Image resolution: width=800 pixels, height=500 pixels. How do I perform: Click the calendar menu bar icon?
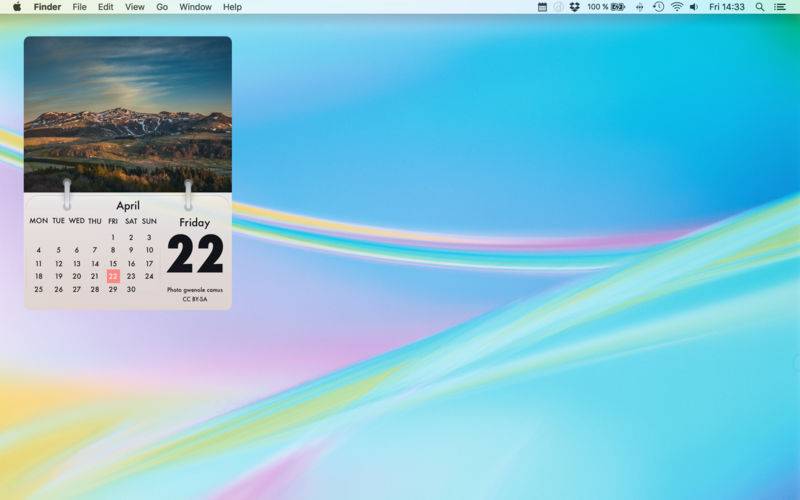pos(542,7)
